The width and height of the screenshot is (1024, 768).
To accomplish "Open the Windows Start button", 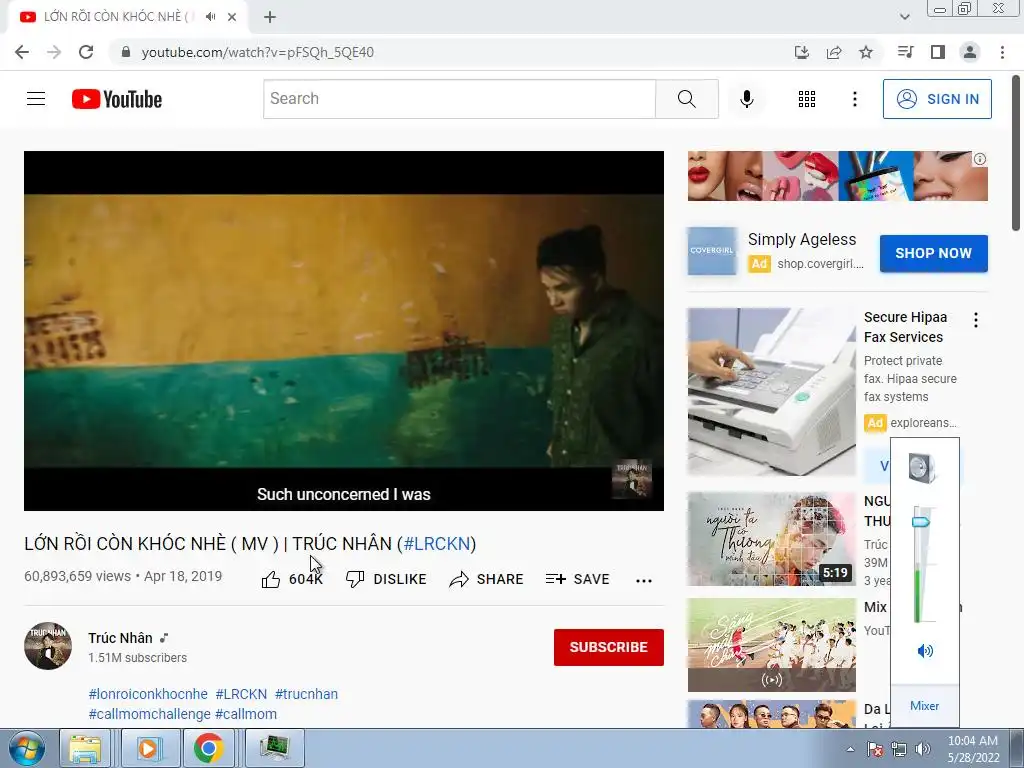I will point(26,748).
